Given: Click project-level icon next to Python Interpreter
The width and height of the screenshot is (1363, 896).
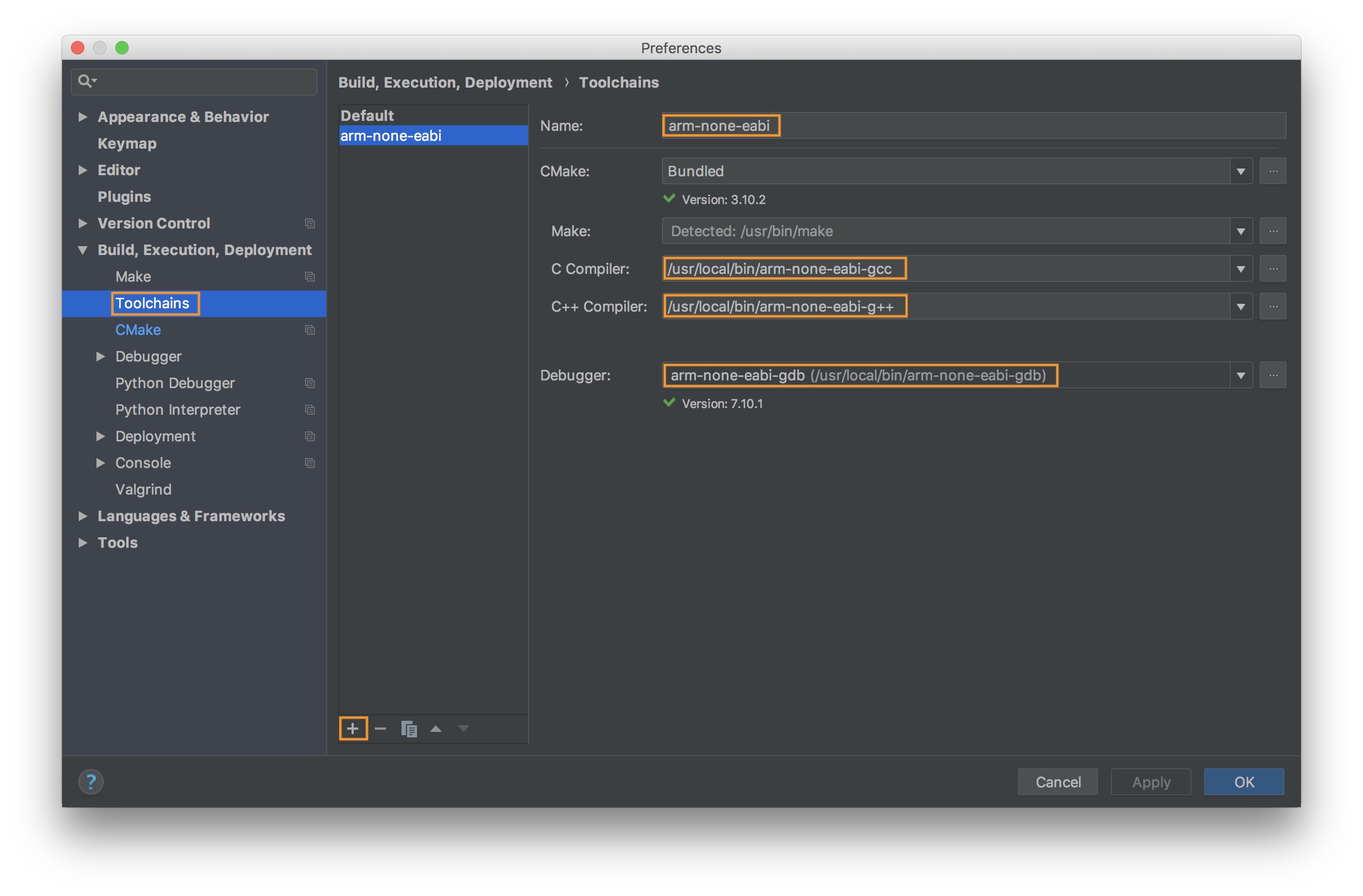Looking at the screenshot, I should coord(310,410).
